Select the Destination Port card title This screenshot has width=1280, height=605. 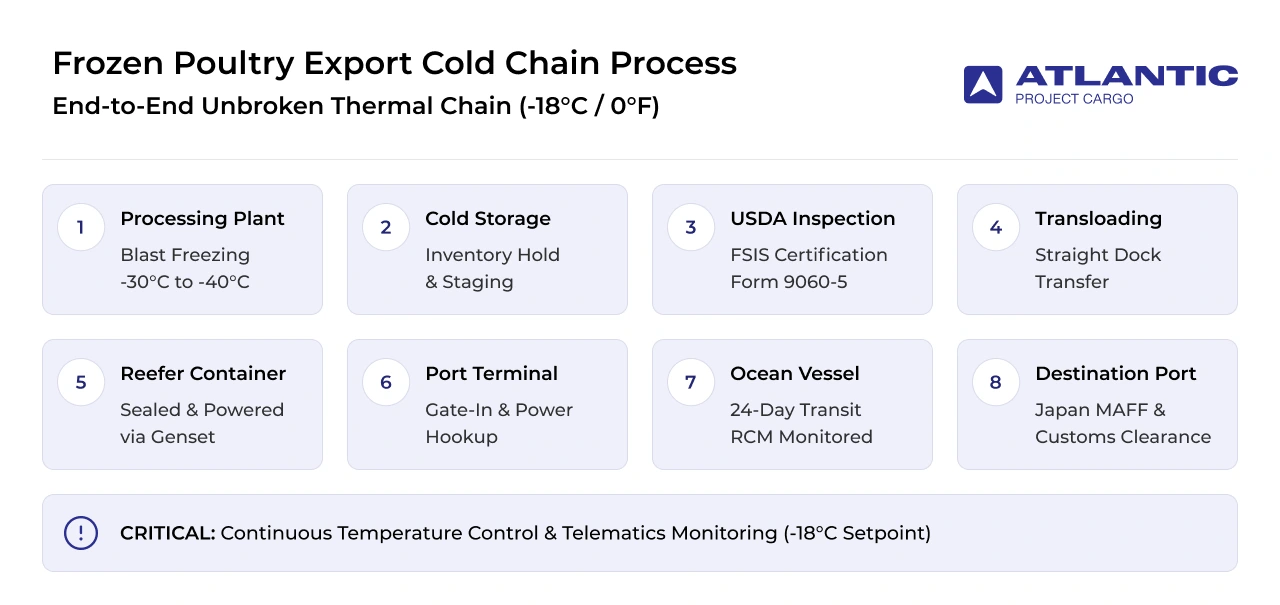1116,374
